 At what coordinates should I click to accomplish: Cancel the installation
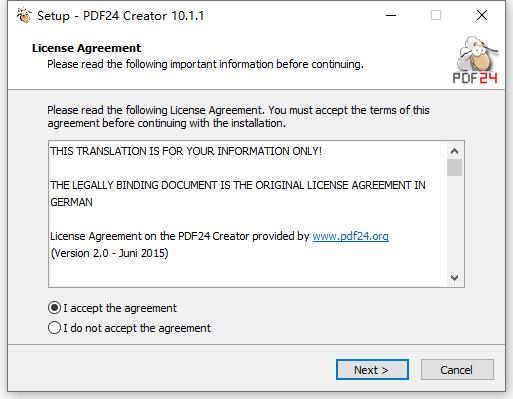coord(457,369)
